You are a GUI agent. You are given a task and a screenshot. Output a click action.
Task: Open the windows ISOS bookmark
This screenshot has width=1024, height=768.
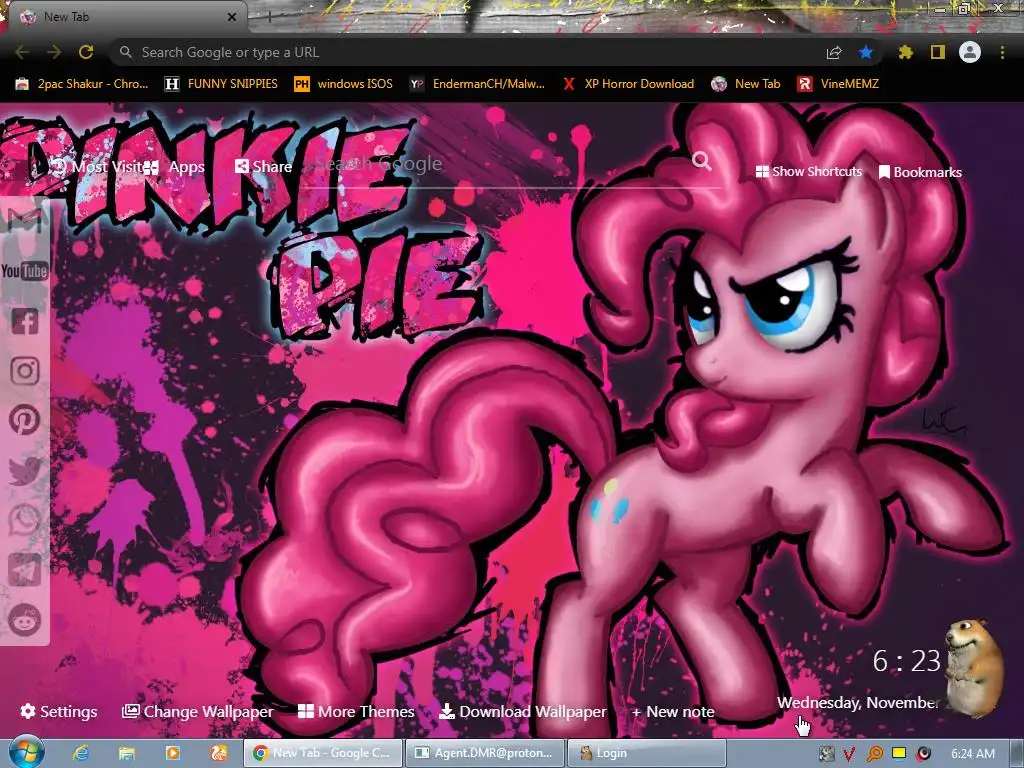point(344,84)
